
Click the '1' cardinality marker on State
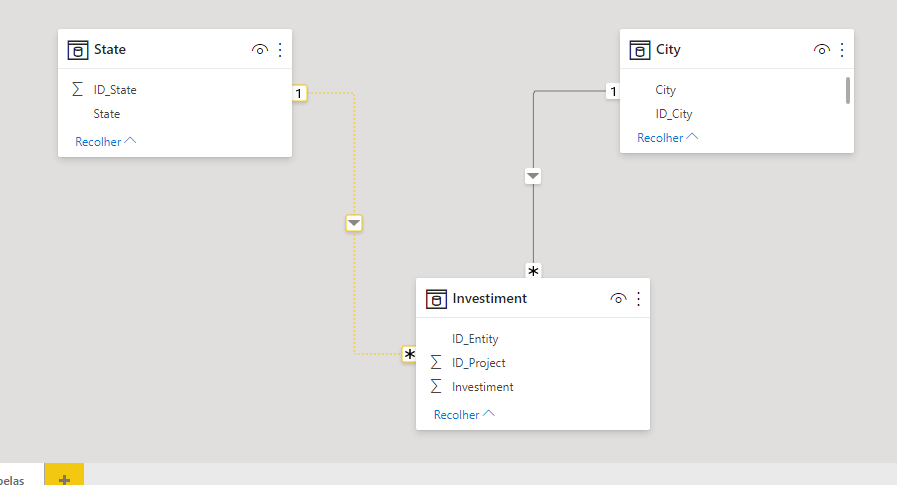299,93
